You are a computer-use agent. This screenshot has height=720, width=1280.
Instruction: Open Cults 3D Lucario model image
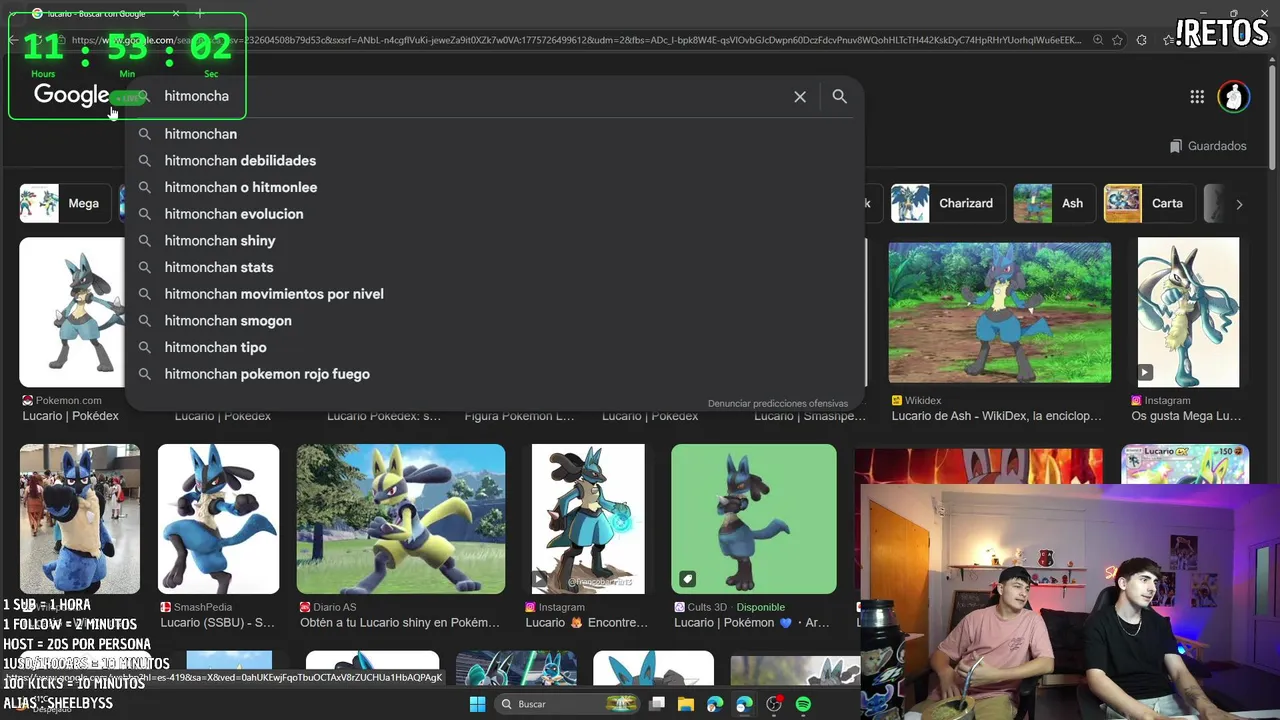coord(754,519)
